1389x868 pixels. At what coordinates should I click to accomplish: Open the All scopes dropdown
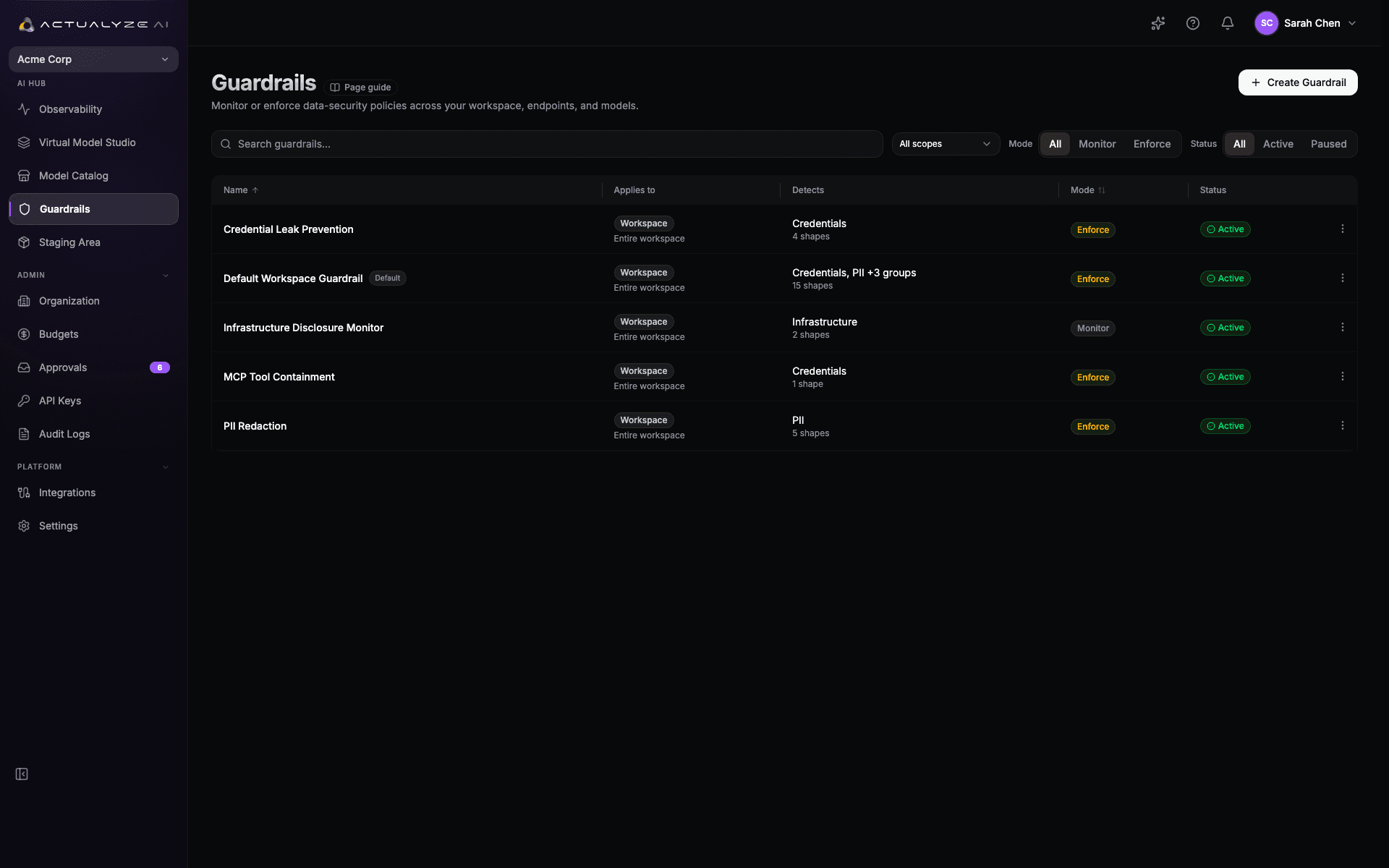click(946, 144)
